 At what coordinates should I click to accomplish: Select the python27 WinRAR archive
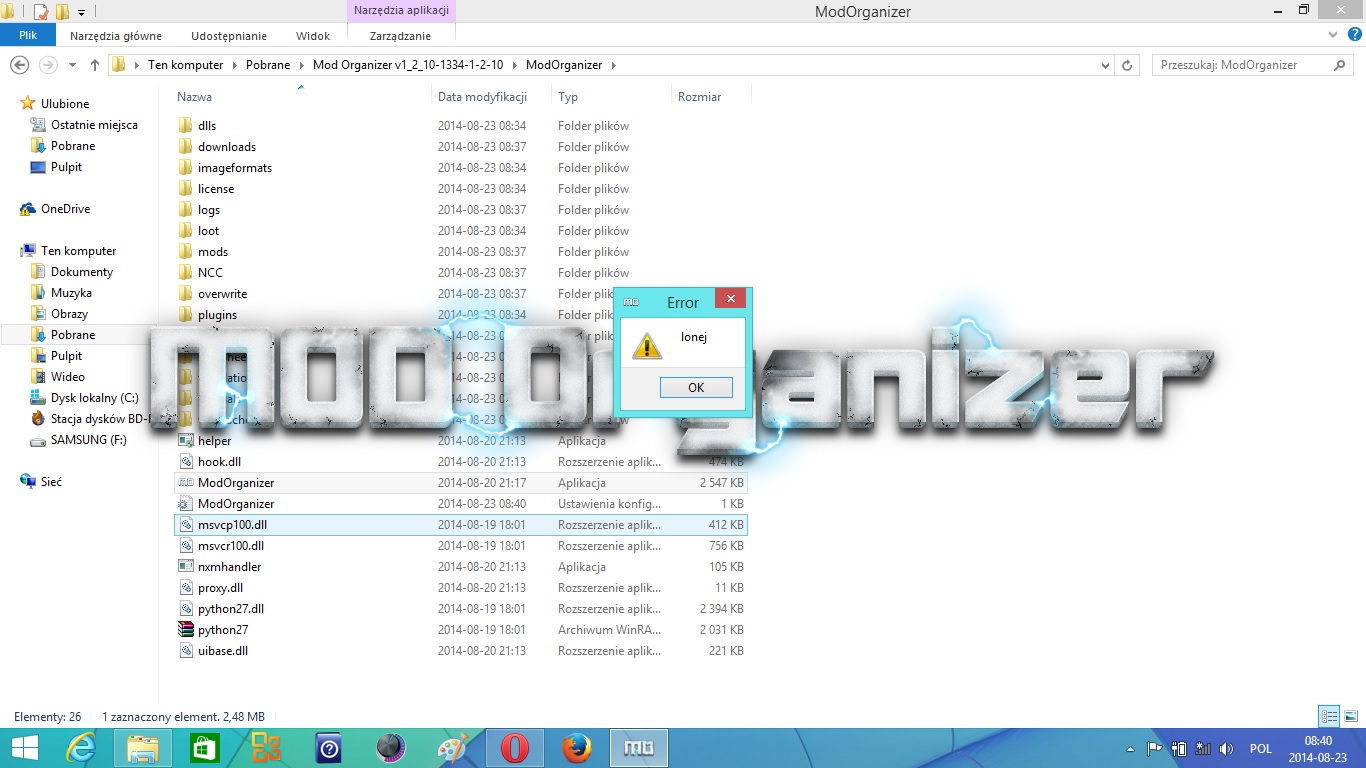click(460, 630)
